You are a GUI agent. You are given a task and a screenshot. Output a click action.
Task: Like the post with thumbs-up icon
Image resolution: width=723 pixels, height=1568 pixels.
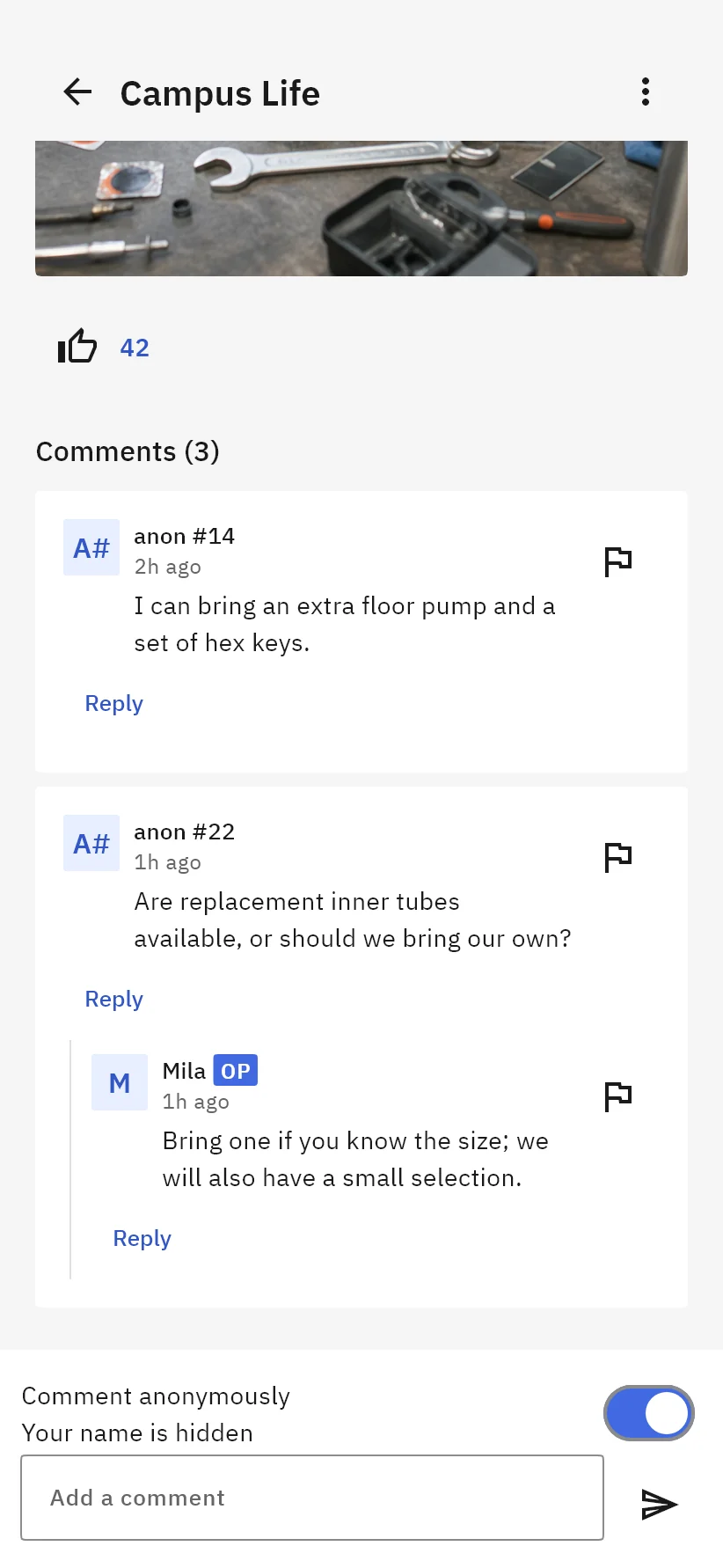click(77, 347)
